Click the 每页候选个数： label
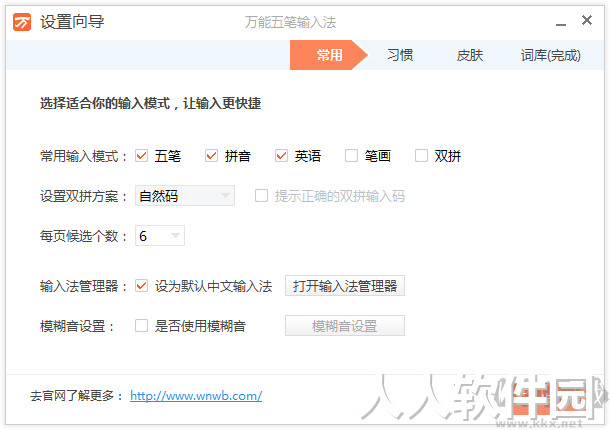 pyautogui.click(x=83, y=236)
